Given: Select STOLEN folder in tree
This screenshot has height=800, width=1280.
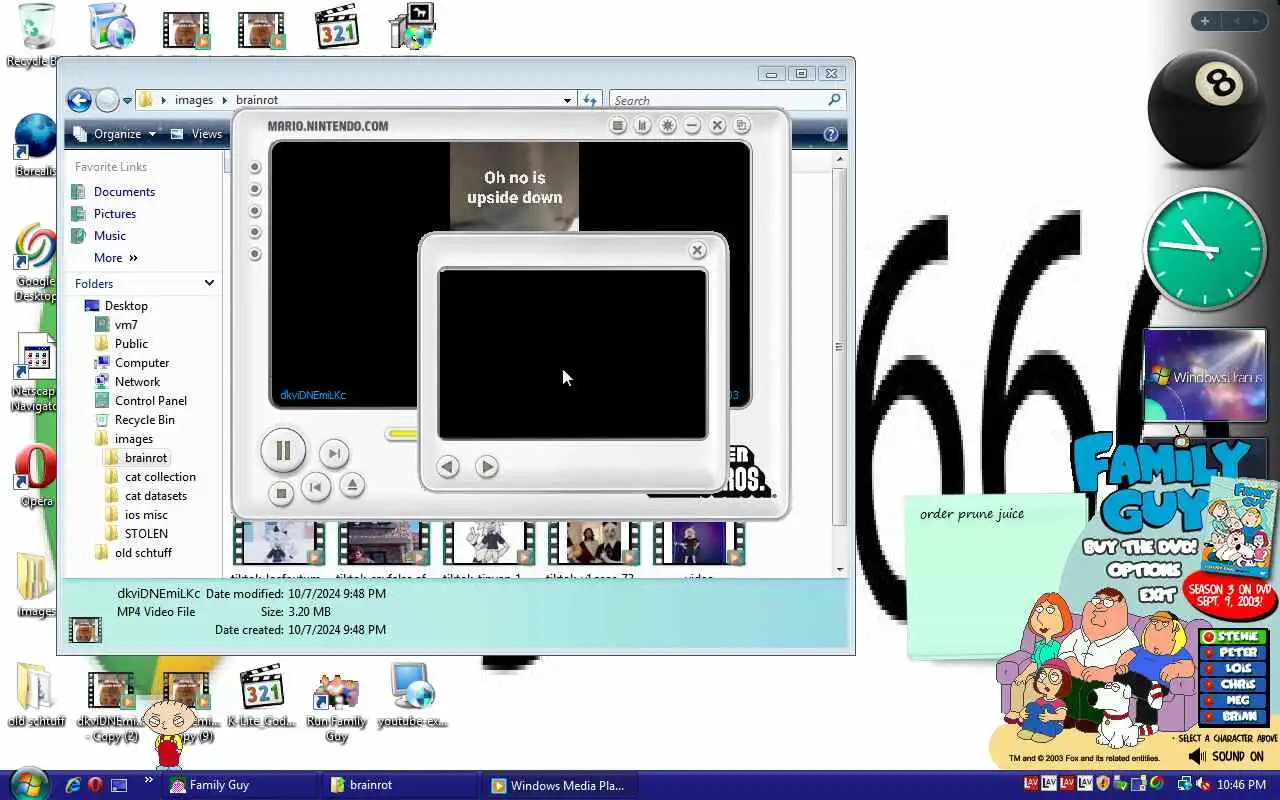Looking at the screenshot, I should pos(146,534).
